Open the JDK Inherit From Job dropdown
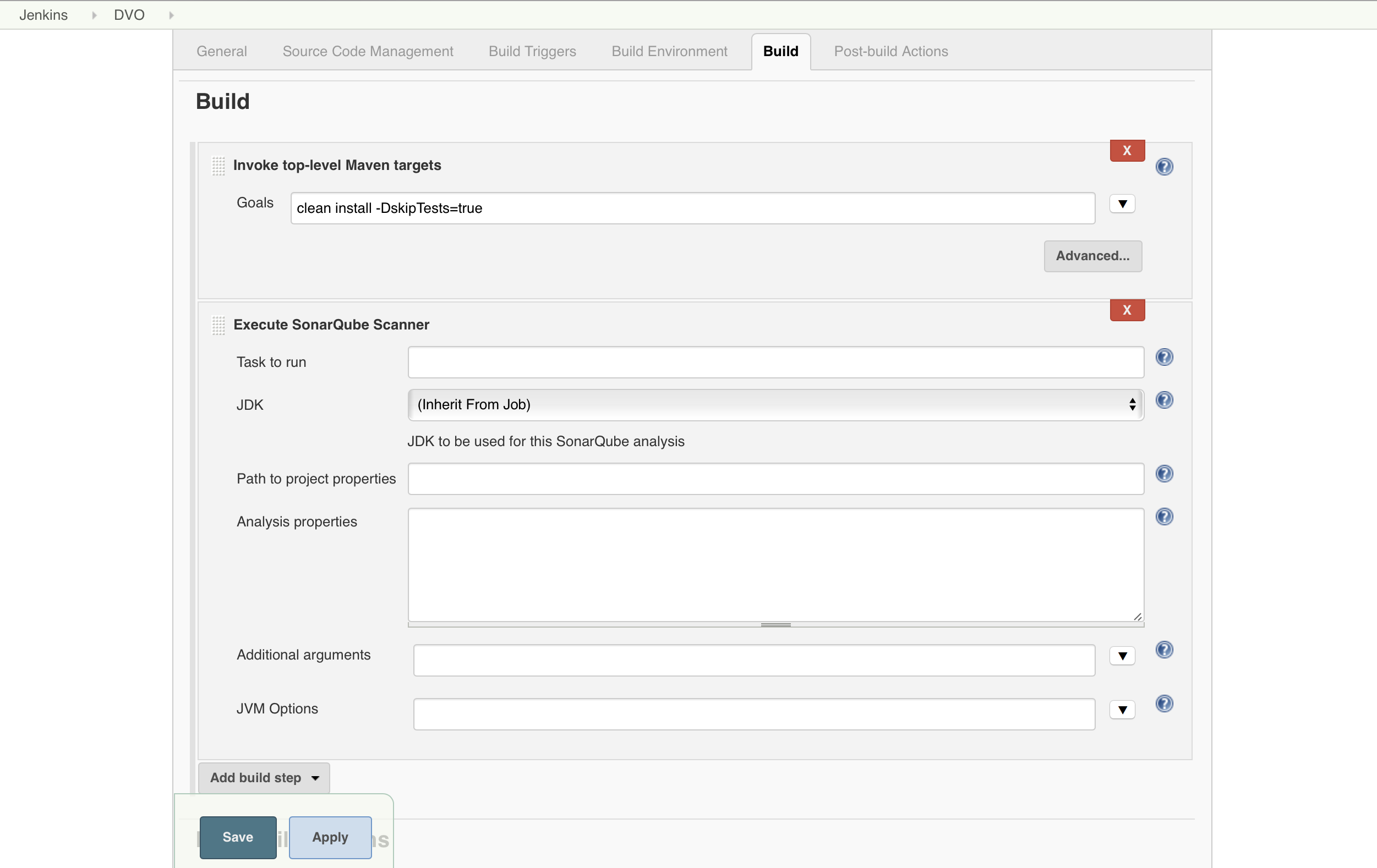 (x=775, y=404)
